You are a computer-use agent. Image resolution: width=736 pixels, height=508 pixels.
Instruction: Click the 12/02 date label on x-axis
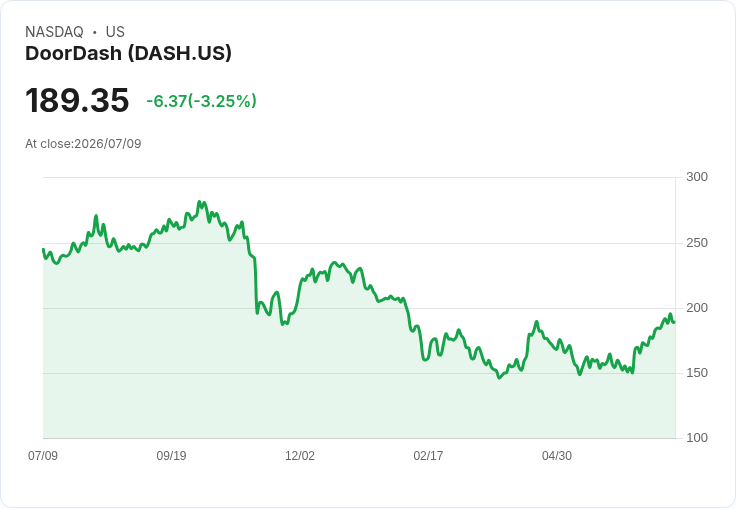(x=300, y=455)
